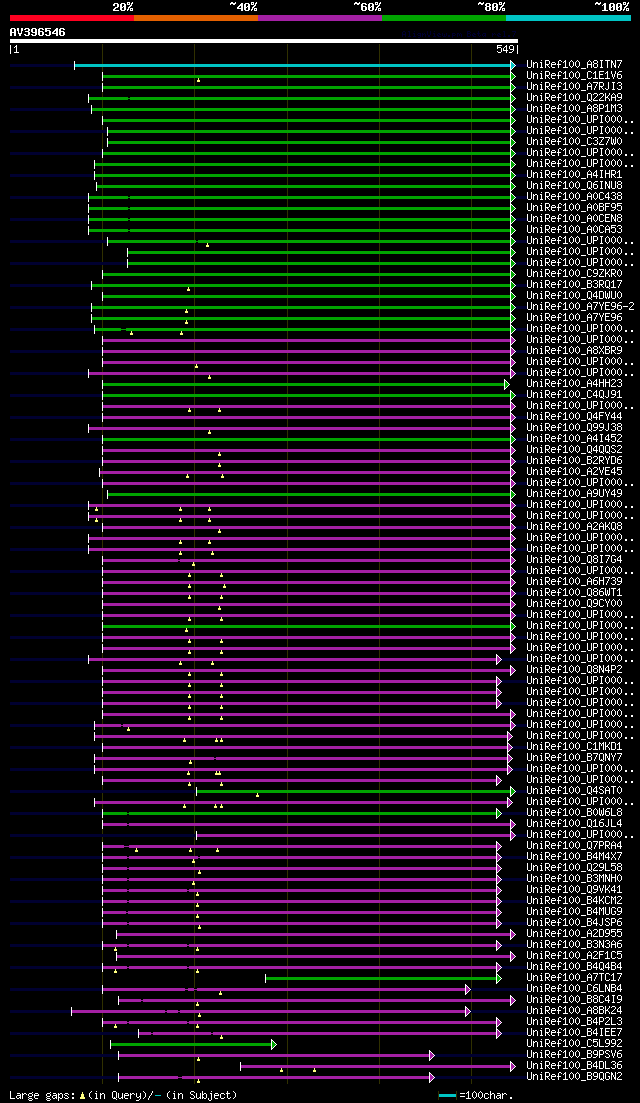
Task: Click the purple segment of the identity scale
Action: 320,17
